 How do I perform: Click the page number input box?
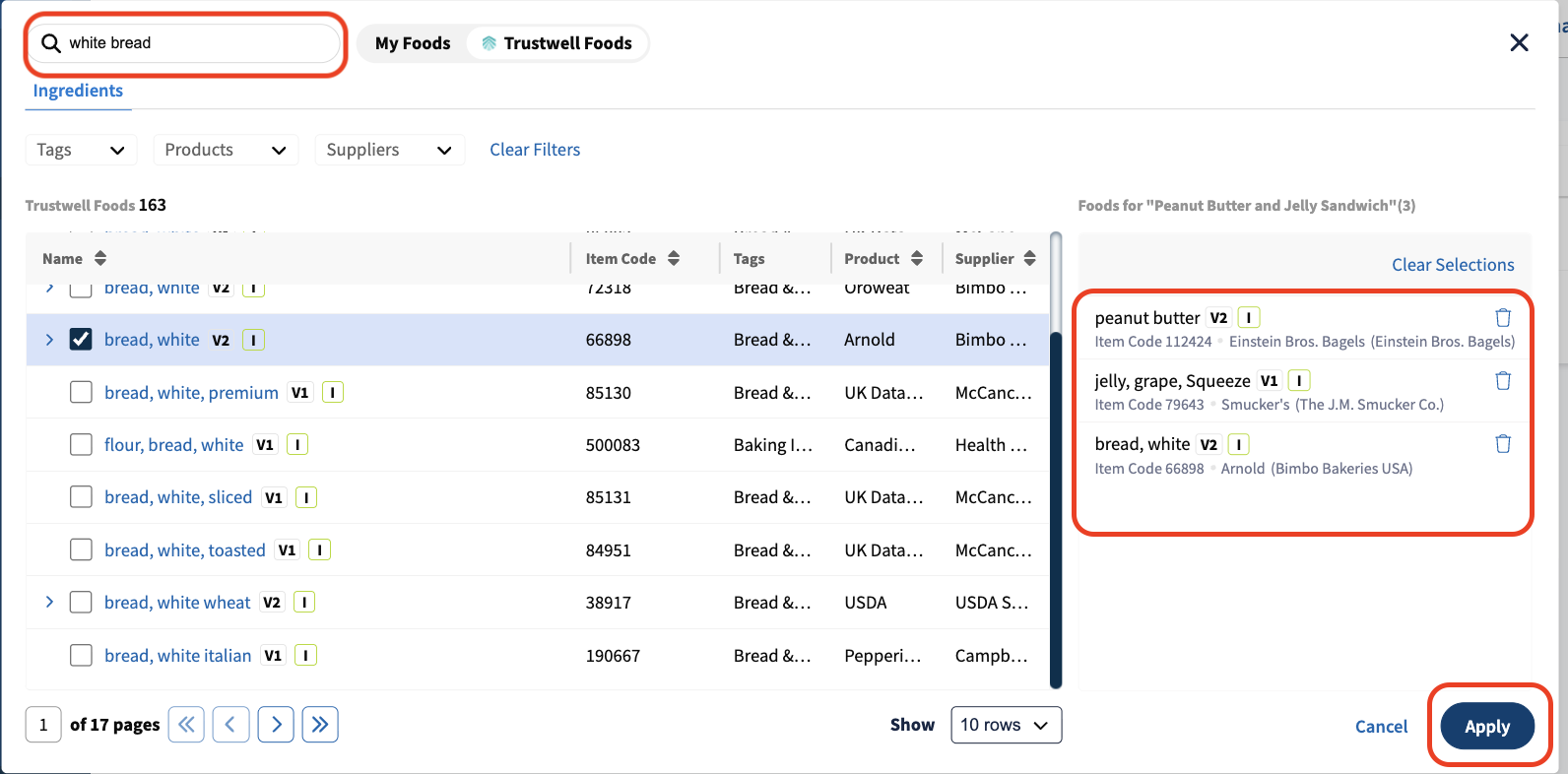(43, 725)
